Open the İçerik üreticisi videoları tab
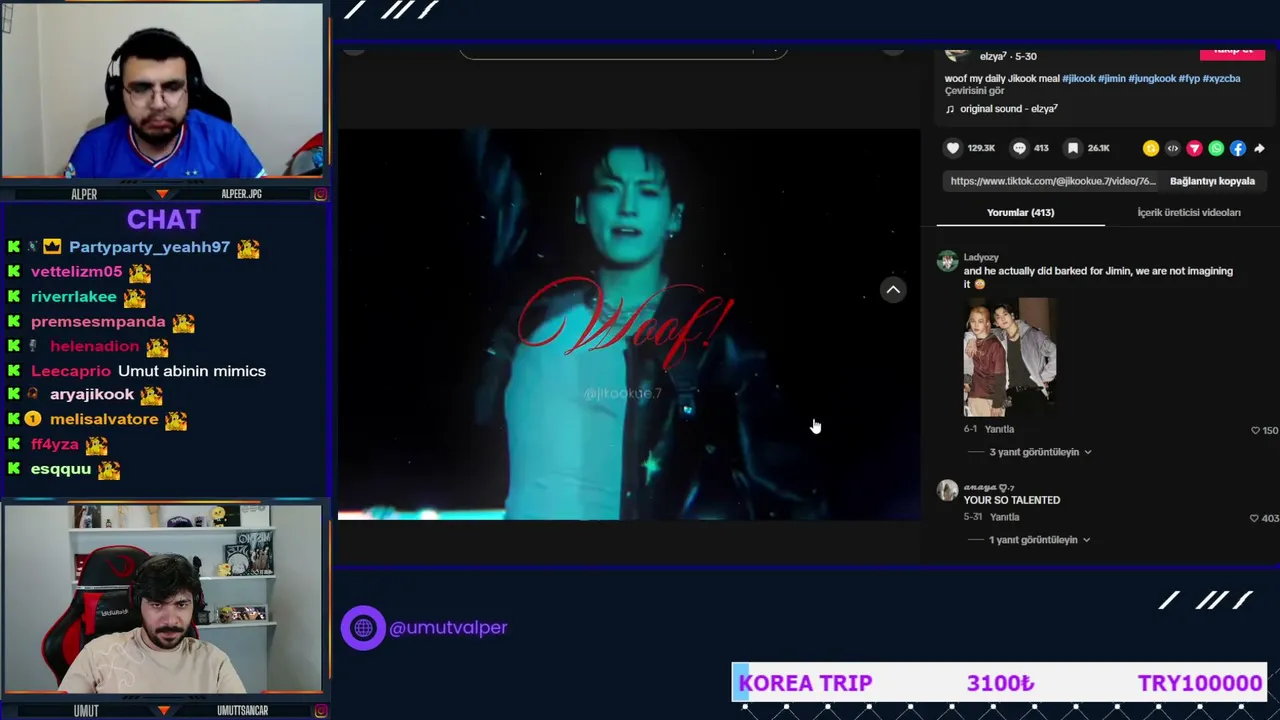The image size is (1280, 720). tap(1189, 212)
